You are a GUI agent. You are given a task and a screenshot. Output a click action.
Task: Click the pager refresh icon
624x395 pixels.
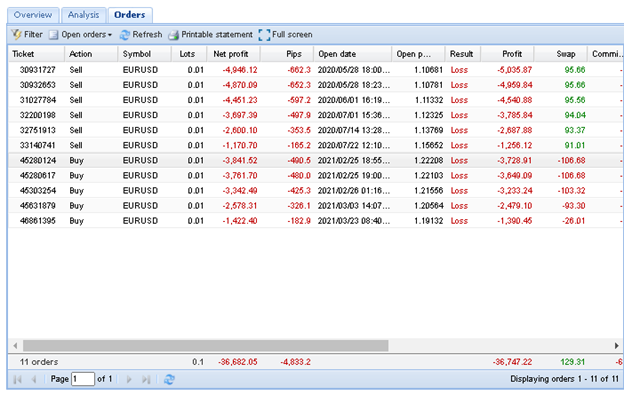coord(169,379)
